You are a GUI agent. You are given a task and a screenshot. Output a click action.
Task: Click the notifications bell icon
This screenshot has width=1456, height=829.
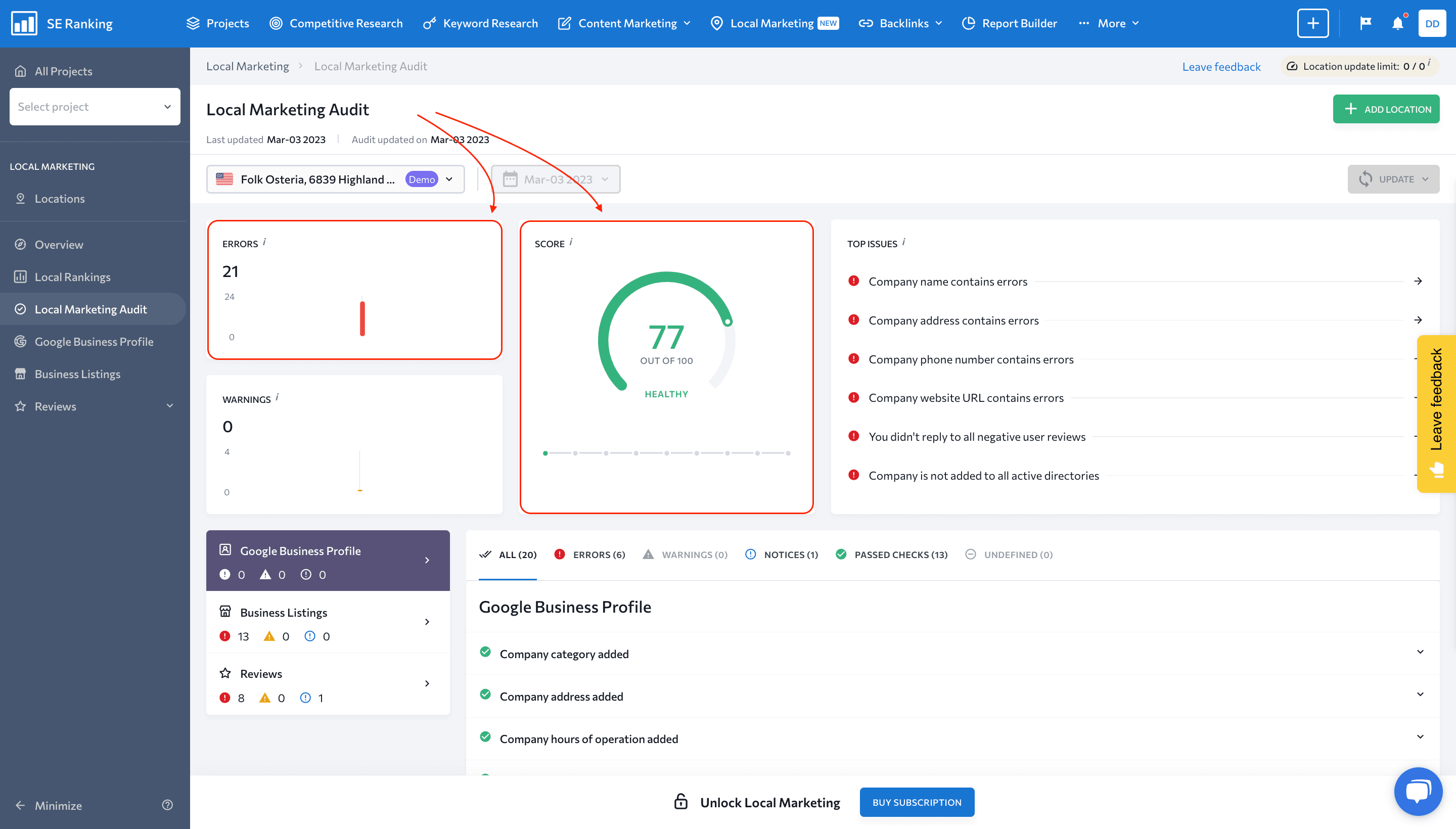(x=1397, y=23)
